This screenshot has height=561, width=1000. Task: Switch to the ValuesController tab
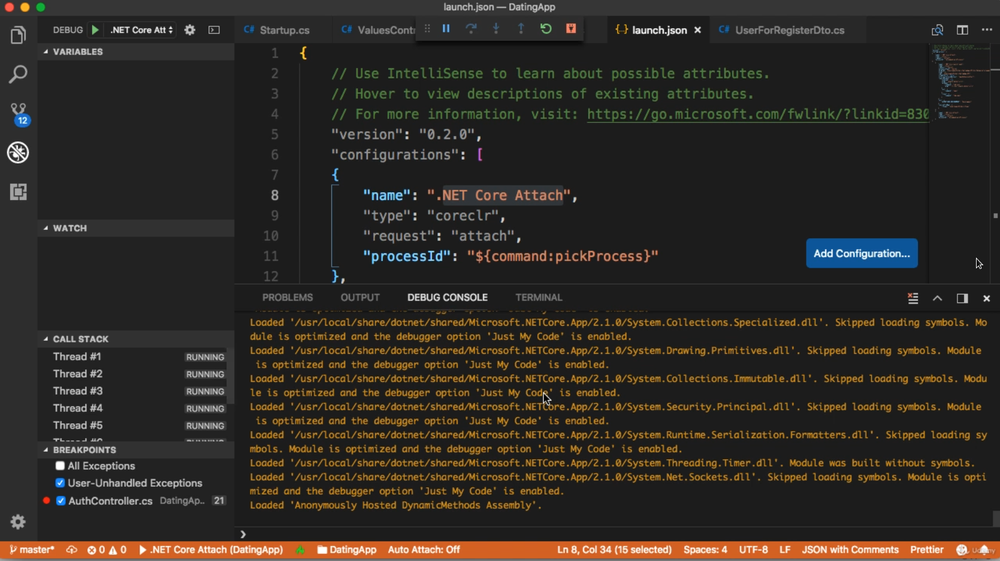tap(379, 30)
